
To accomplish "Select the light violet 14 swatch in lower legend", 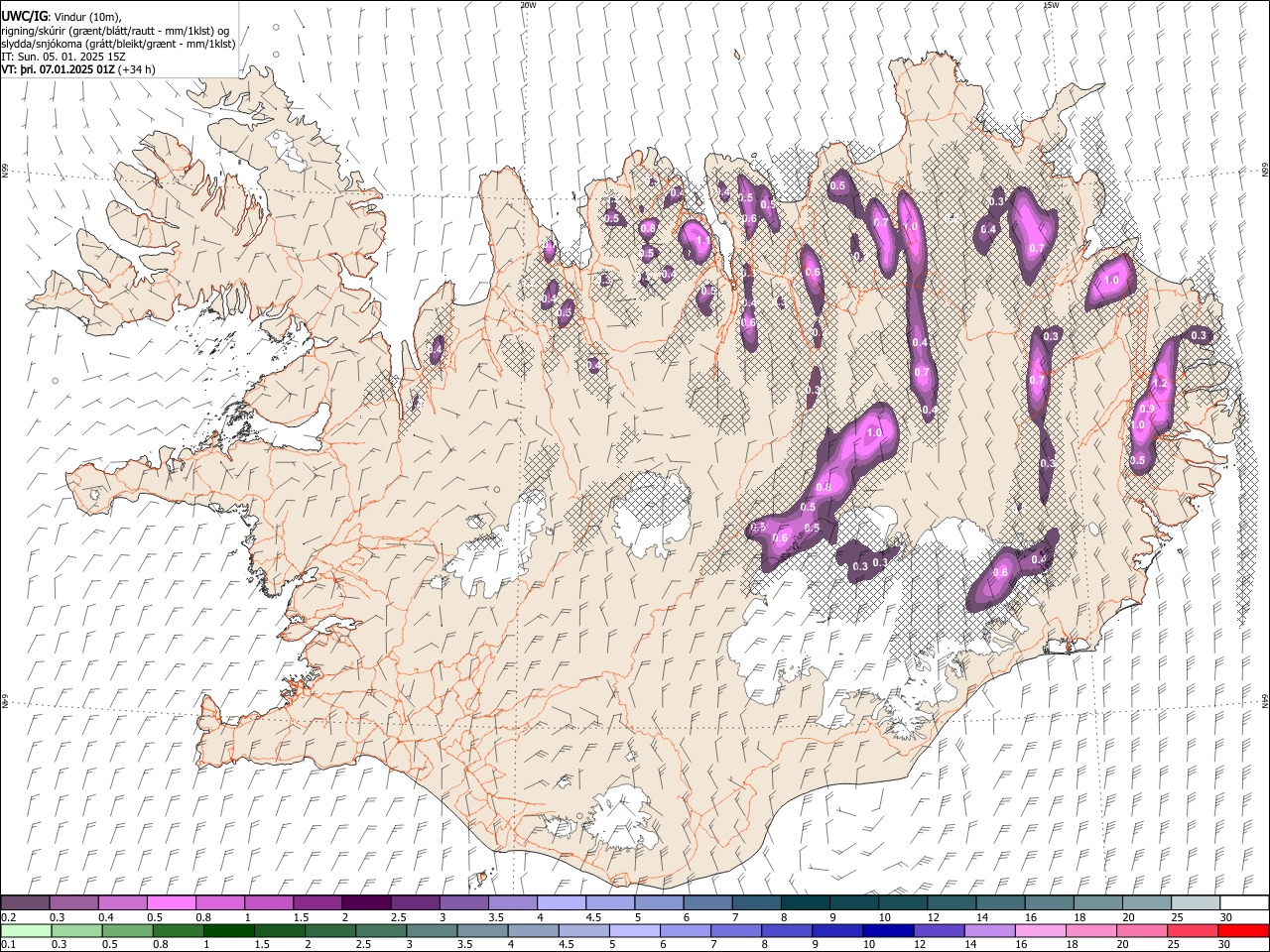I will point(989,931).
